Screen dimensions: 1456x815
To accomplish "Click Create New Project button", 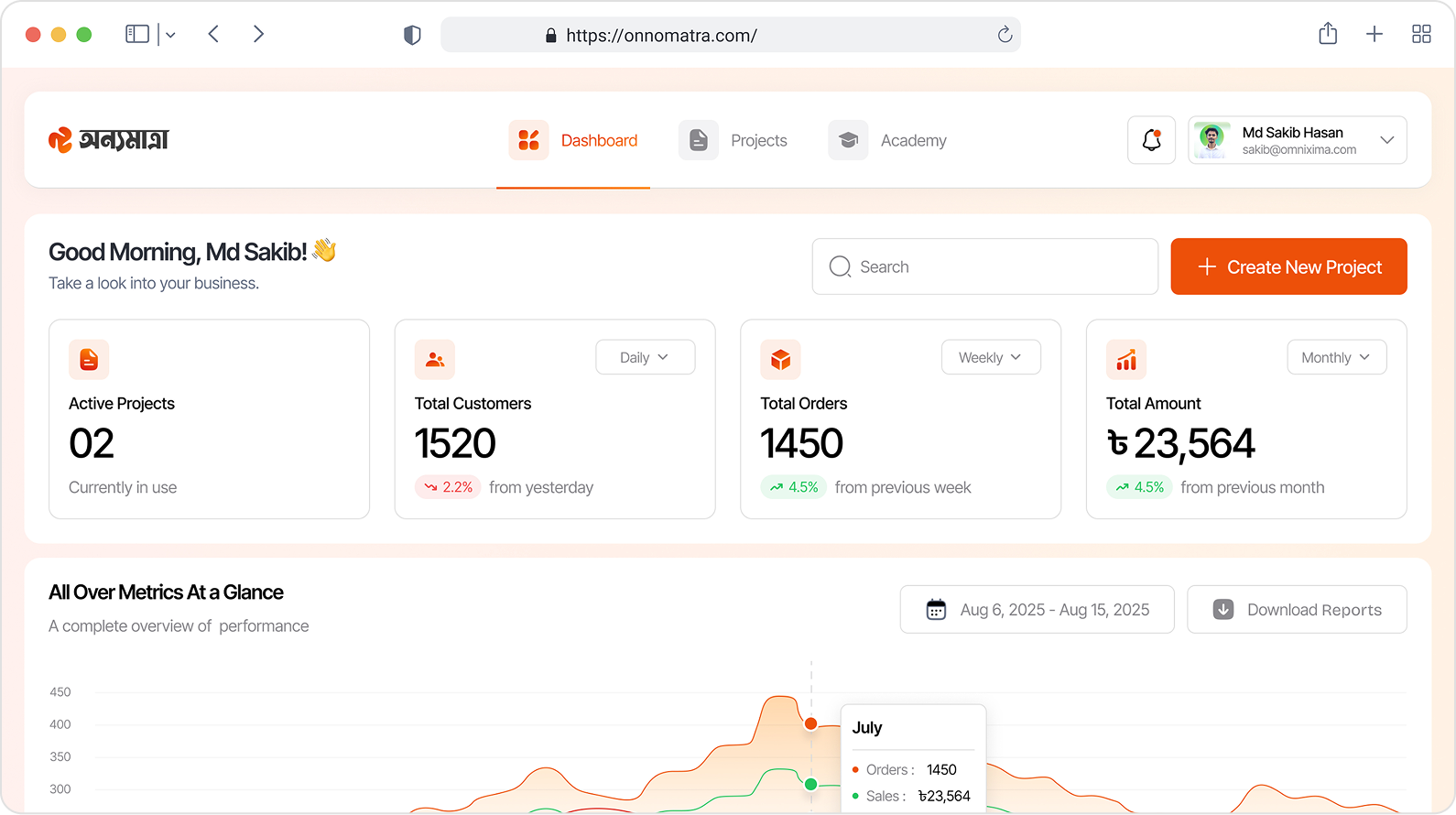I will (x=1288, y=266).
